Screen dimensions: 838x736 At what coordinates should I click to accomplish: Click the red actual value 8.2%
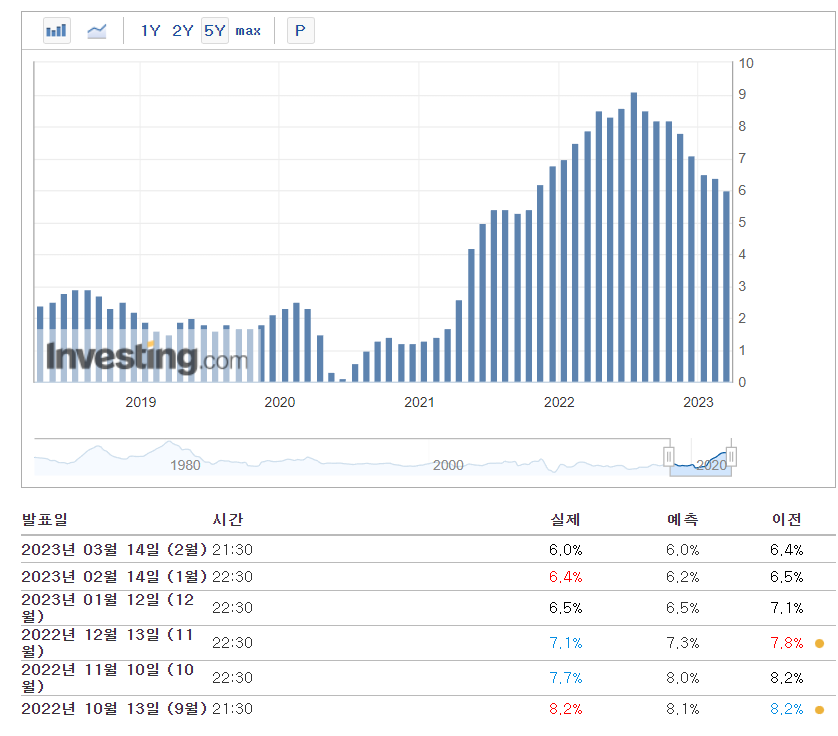tap(565, 709)
